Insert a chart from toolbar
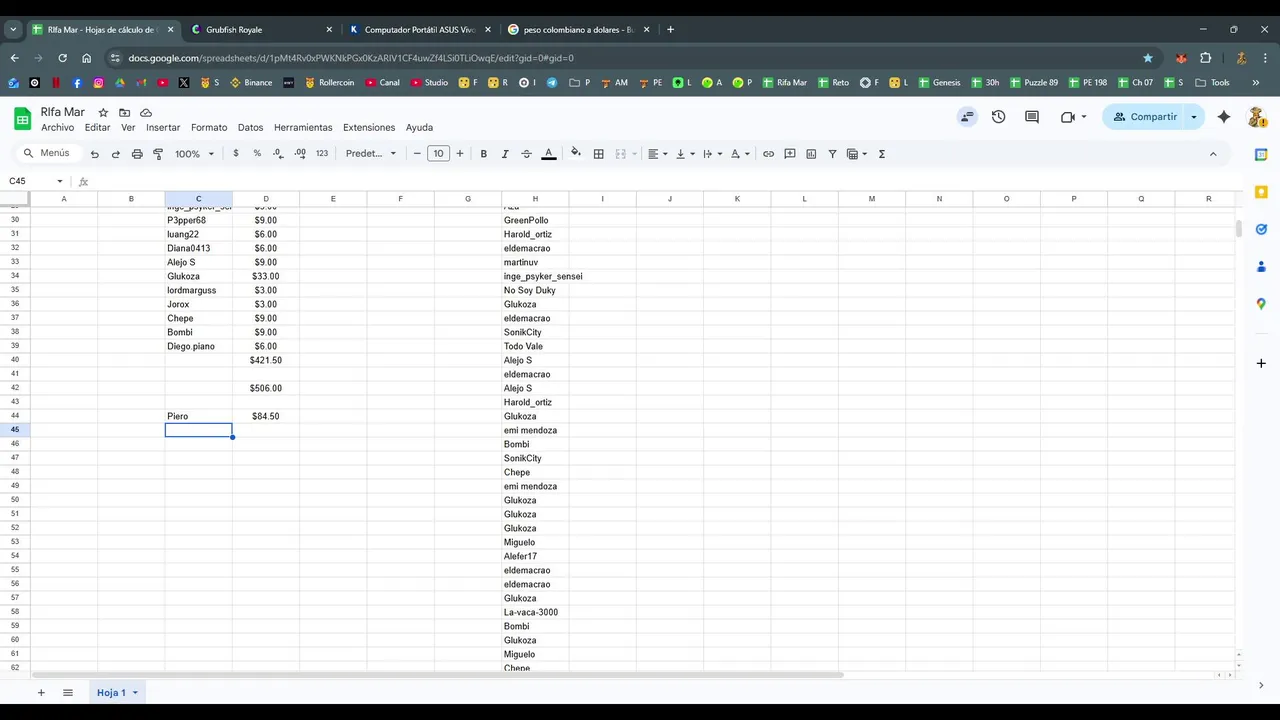This screenshot has height=720, width=1280. tap(811, 154)
